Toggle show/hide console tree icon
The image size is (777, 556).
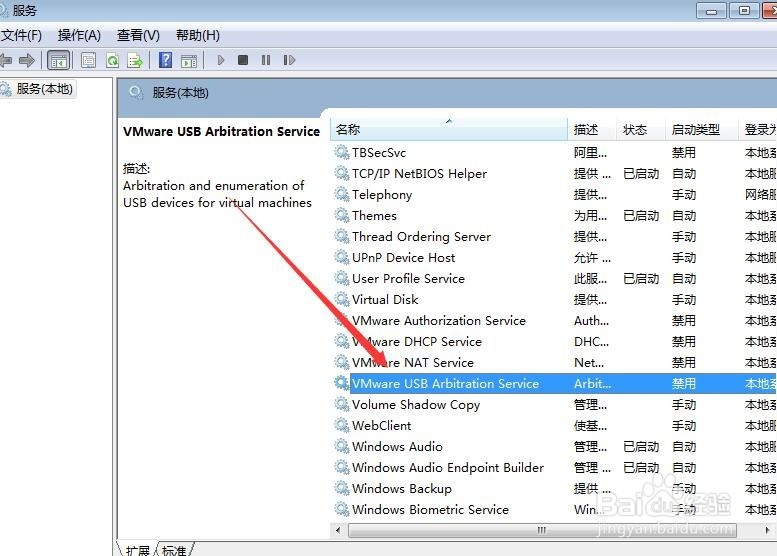pyautogui.click(x=59, y=61)
